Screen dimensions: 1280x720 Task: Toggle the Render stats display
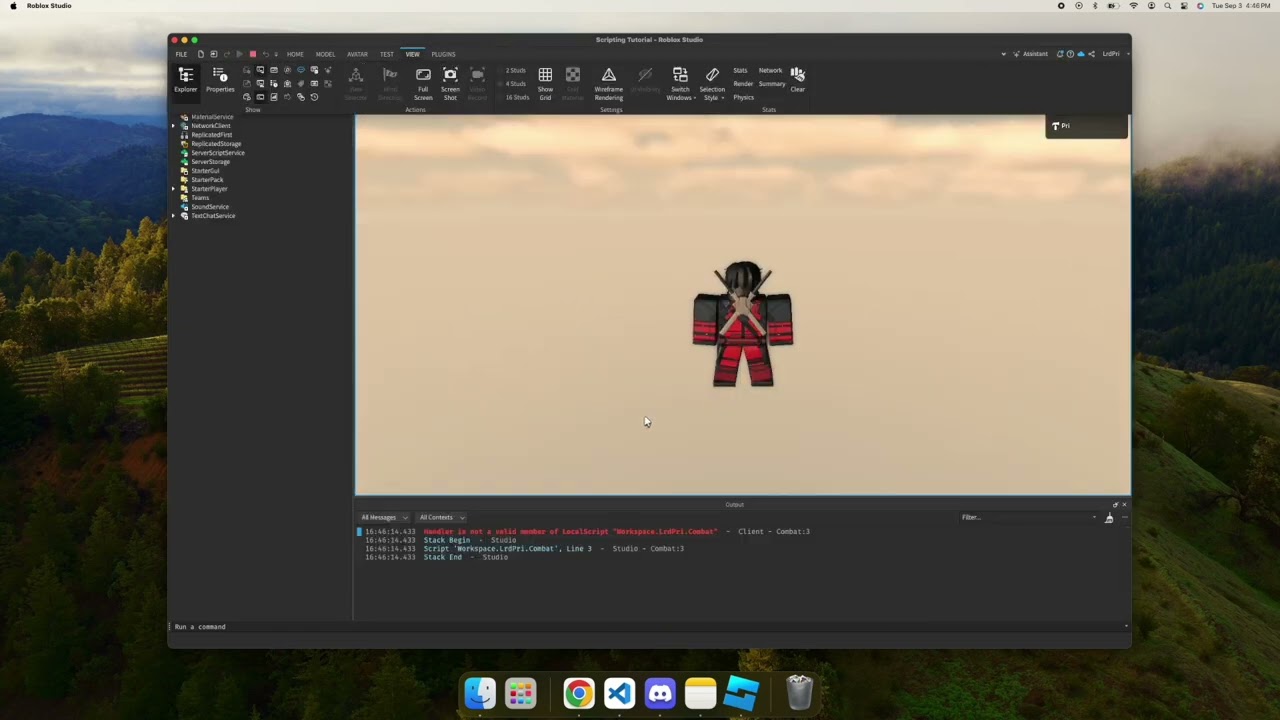(x=743, y=84)
